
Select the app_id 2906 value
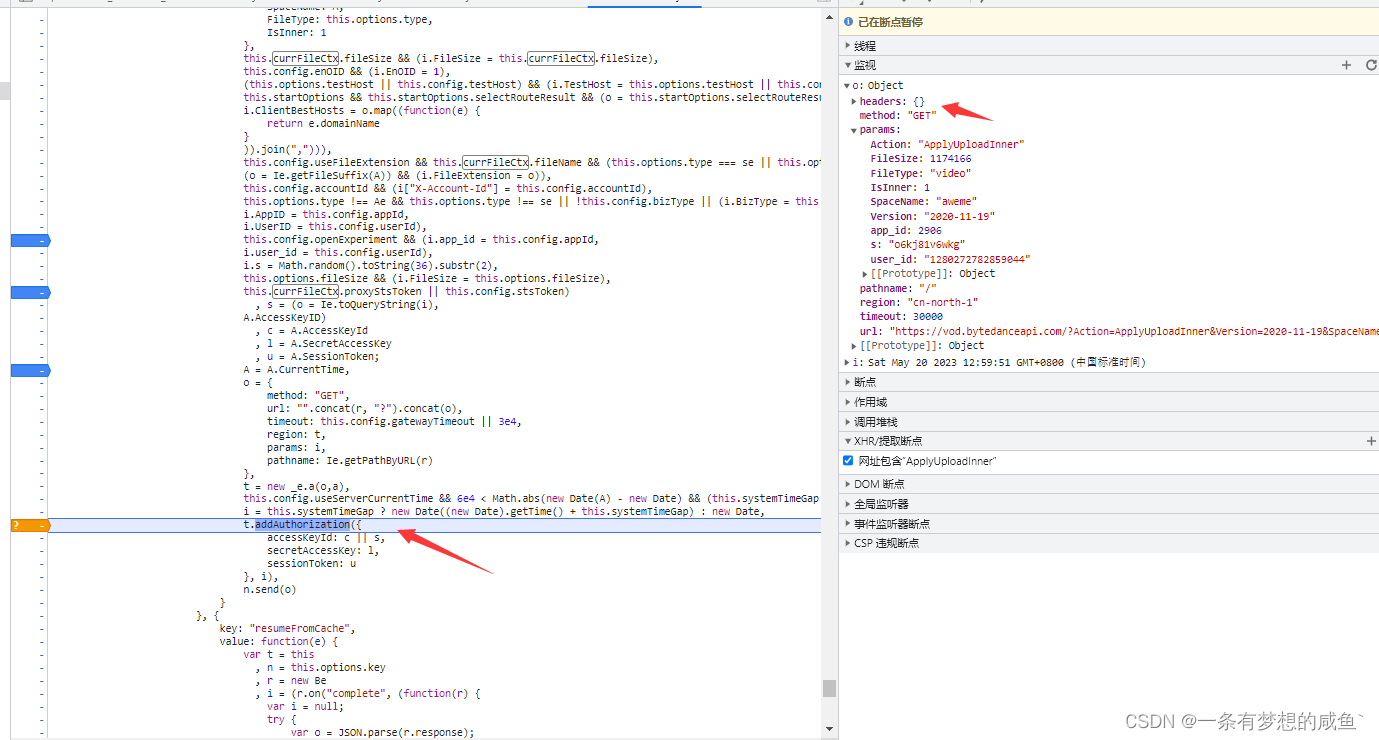coord(929,230)
